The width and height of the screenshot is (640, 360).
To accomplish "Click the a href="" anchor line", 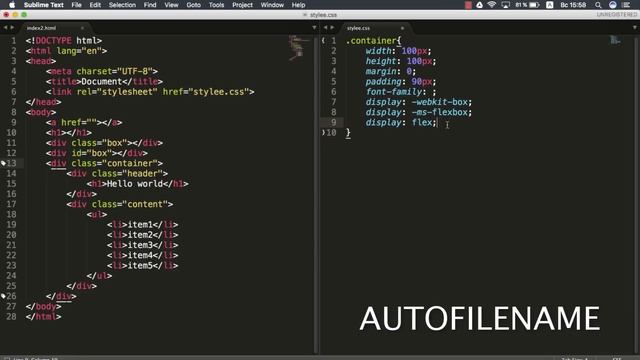I will (84, 122).
